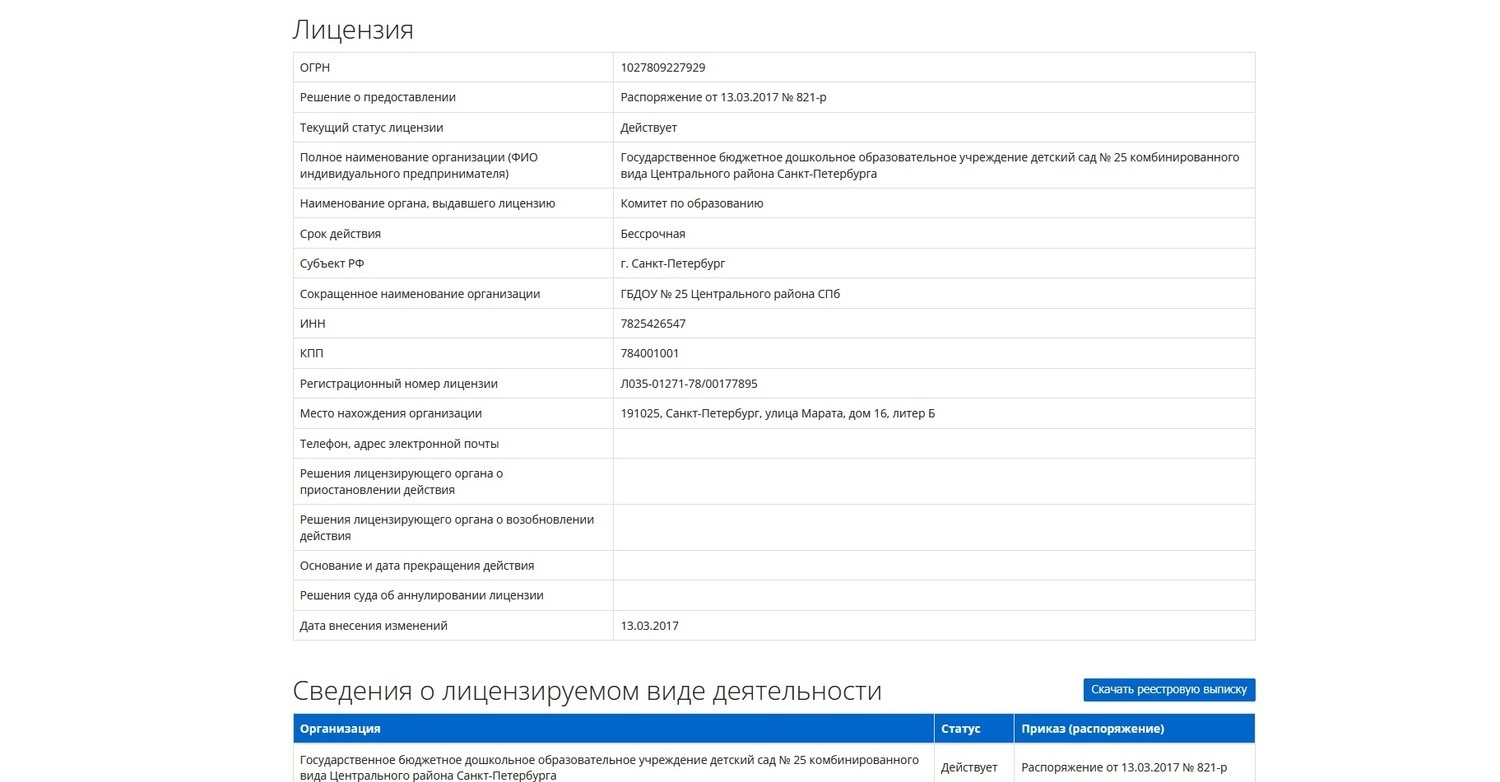Click the 'Бессрочная' validity value

[x=652, y=234]
